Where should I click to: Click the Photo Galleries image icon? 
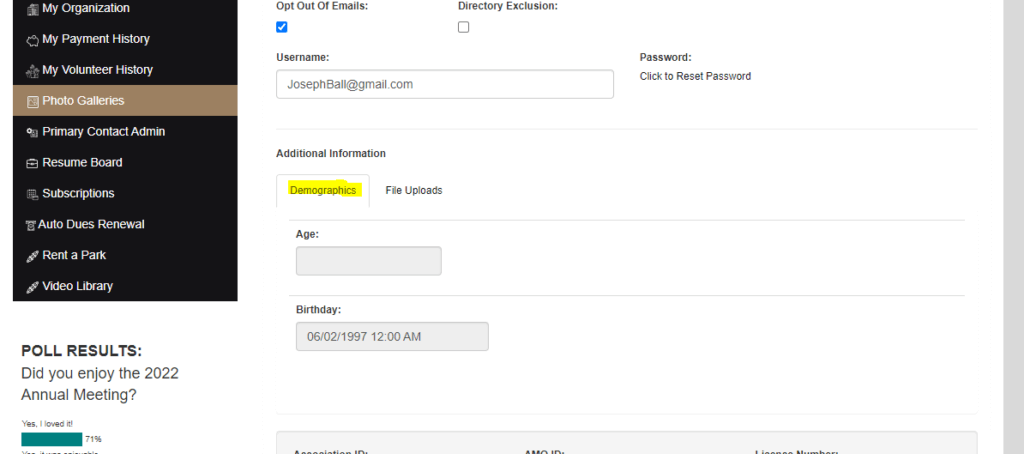(x=32, y=101)
